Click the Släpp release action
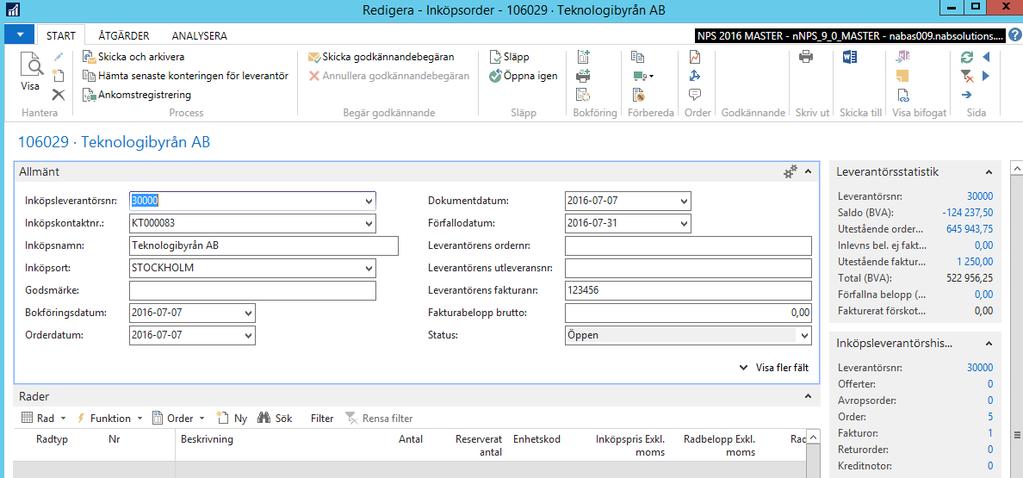 pos(510,57)
